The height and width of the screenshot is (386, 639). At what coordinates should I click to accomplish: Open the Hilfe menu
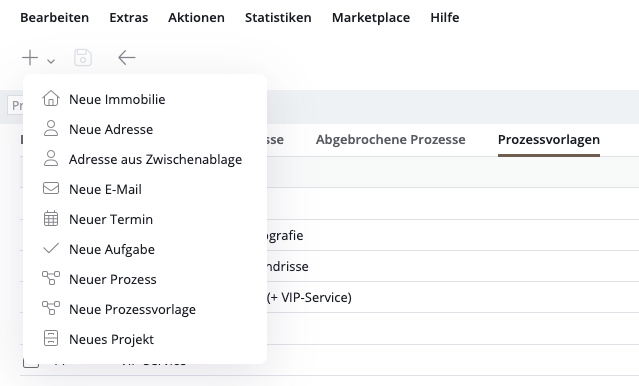445,18
